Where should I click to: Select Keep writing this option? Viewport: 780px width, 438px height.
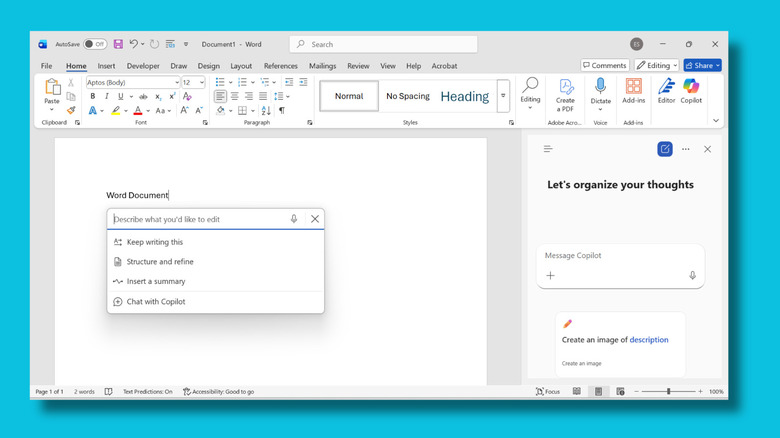(x=215, y=242)
